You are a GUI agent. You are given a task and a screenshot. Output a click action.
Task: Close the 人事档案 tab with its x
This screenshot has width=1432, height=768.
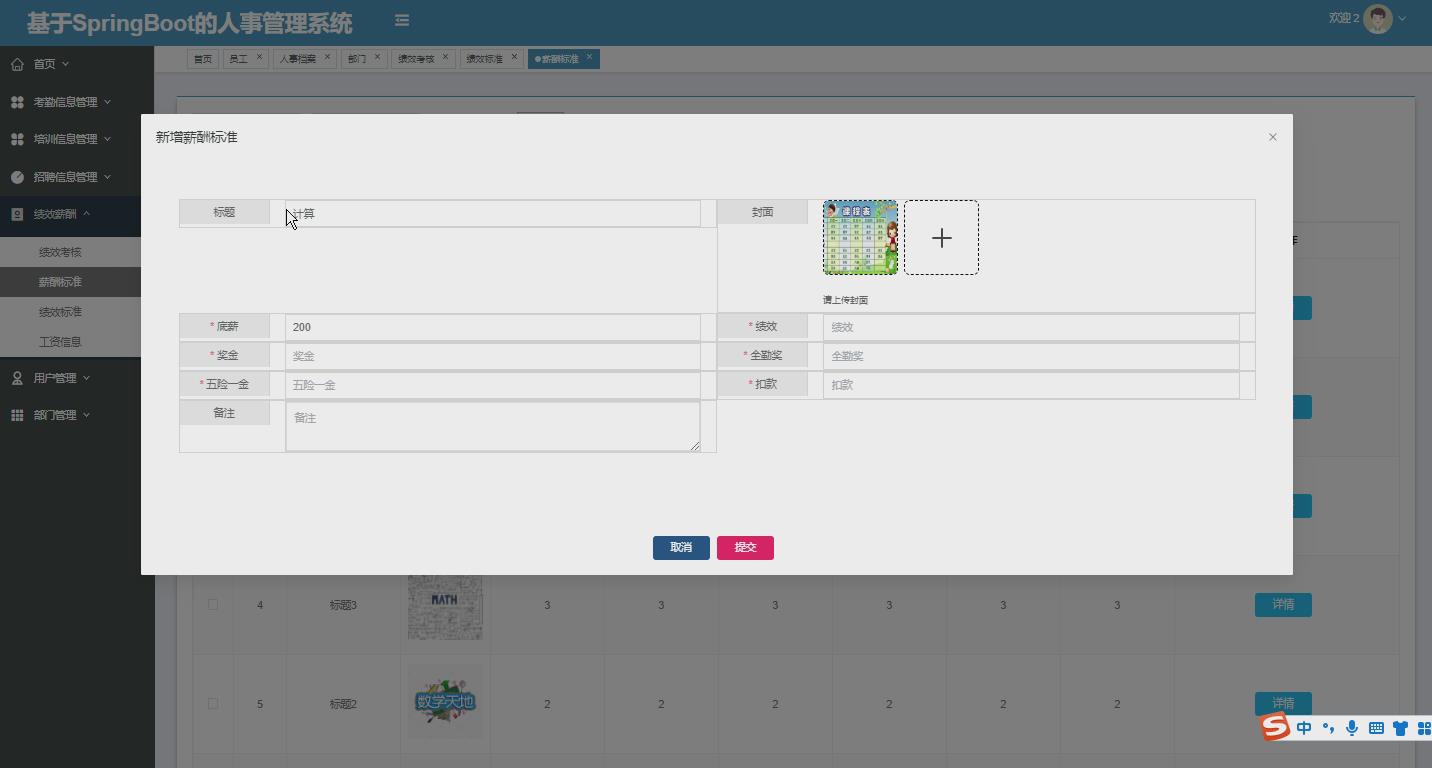point(327,57)
